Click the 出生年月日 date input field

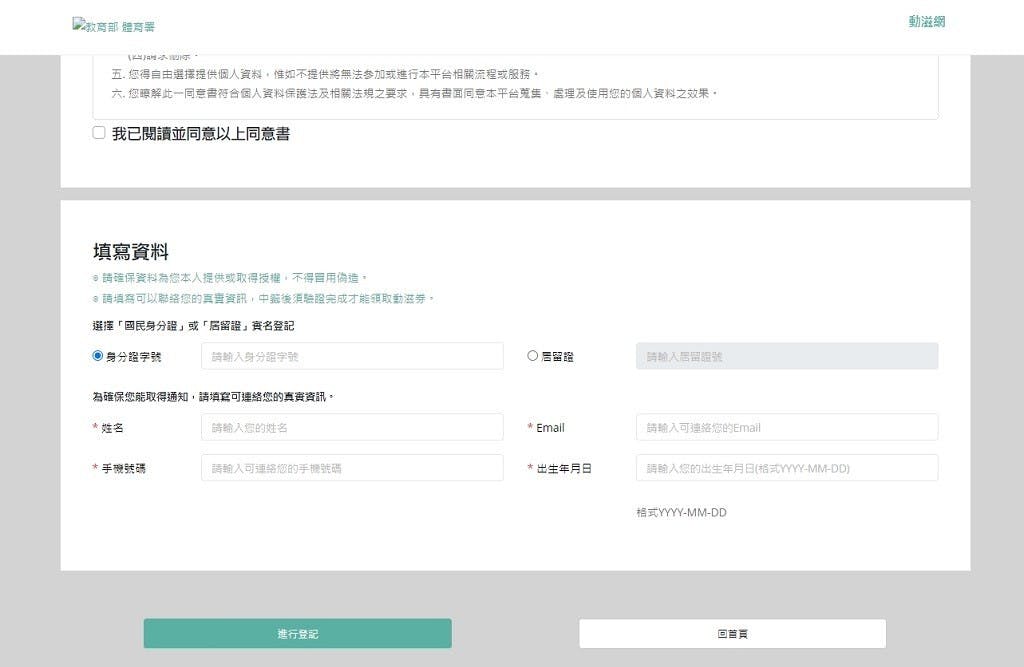coord(786,468)
